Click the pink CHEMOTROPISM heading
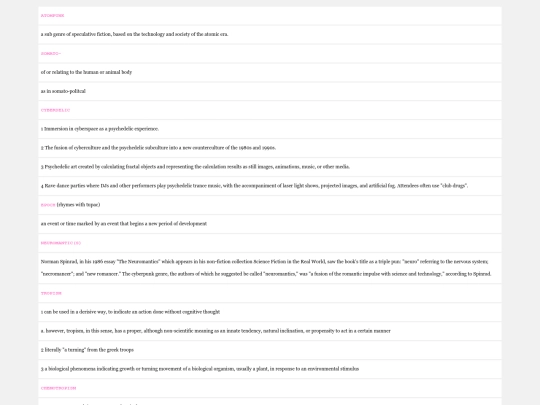Image resolution: width=540 pixels, height=405 pixels. [x=58, y=388]
